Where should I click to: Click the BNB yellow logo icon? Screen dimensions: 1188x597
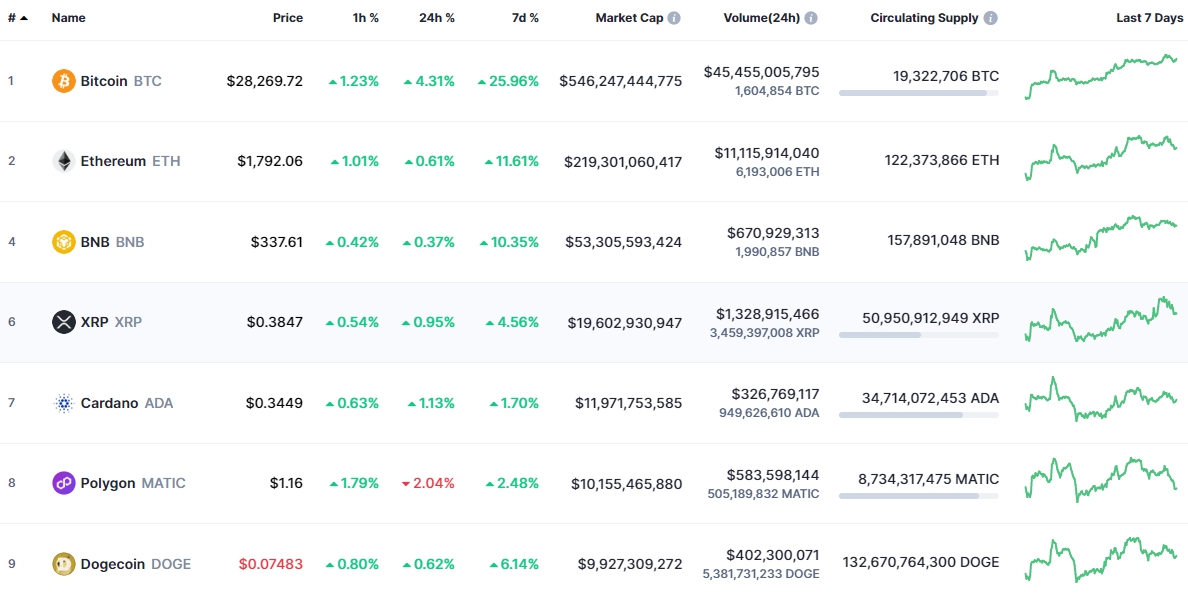click(x=64, y=242)
